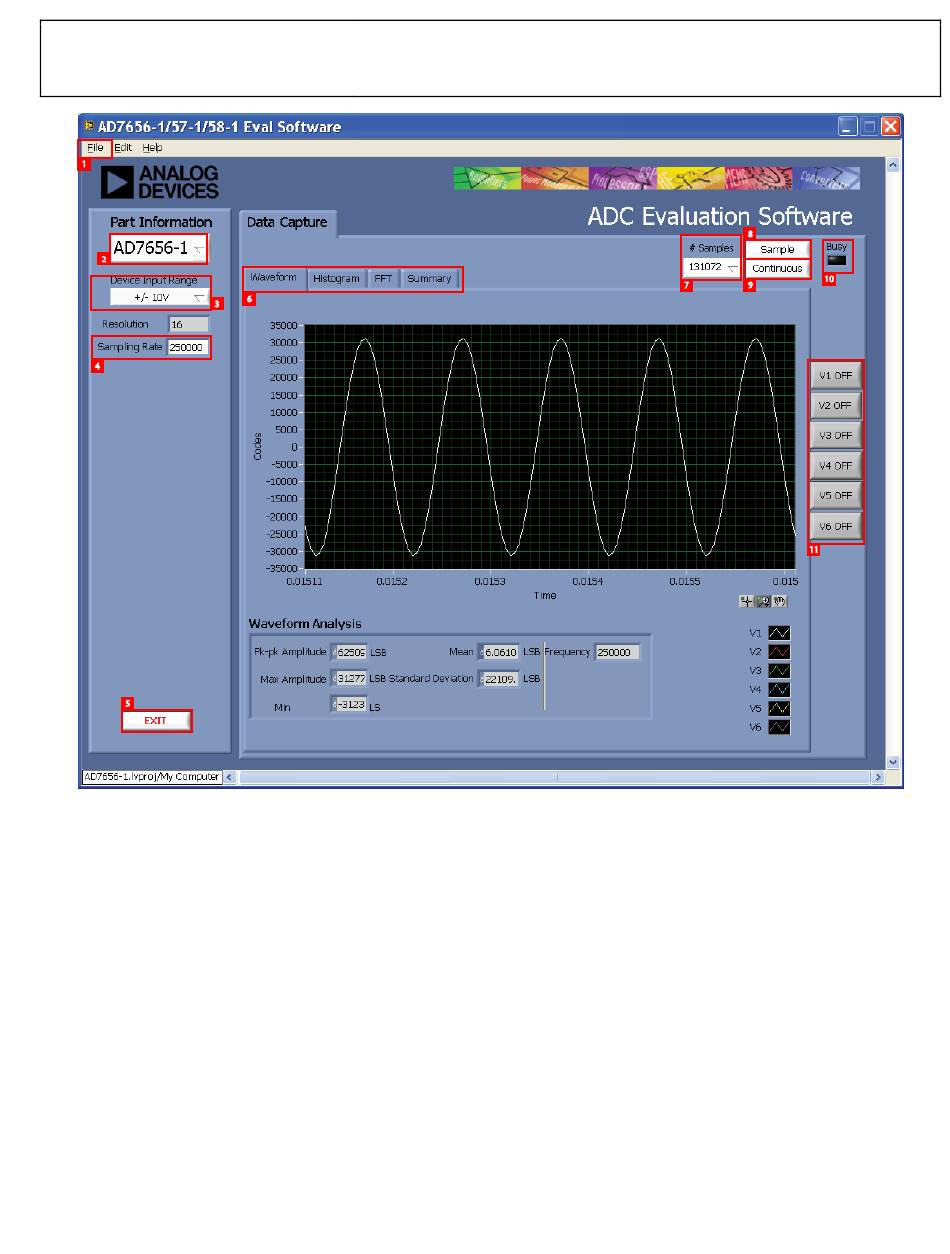The width and height of the screenshot is (950, 1254).
Task: Click the Part Information heading
Action: [x=161, y=222]
